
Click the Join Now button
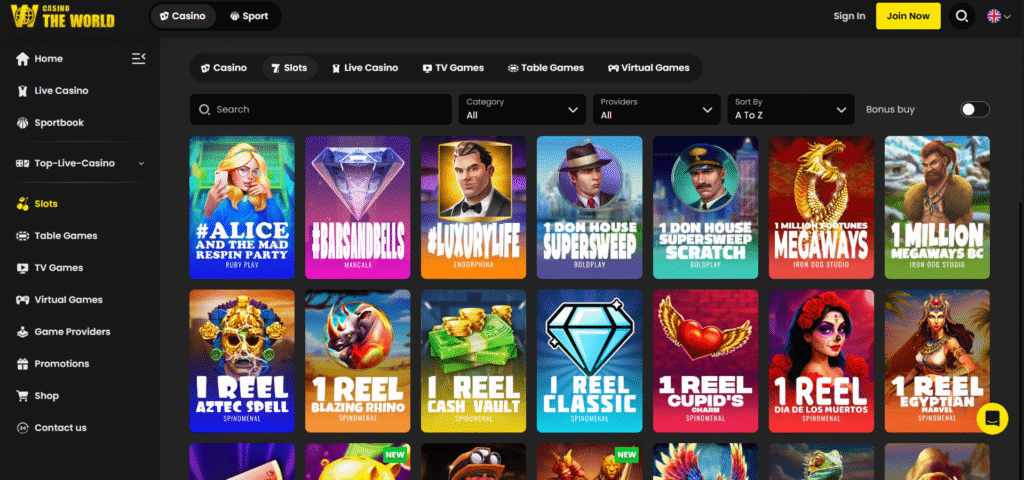[907, 16]
